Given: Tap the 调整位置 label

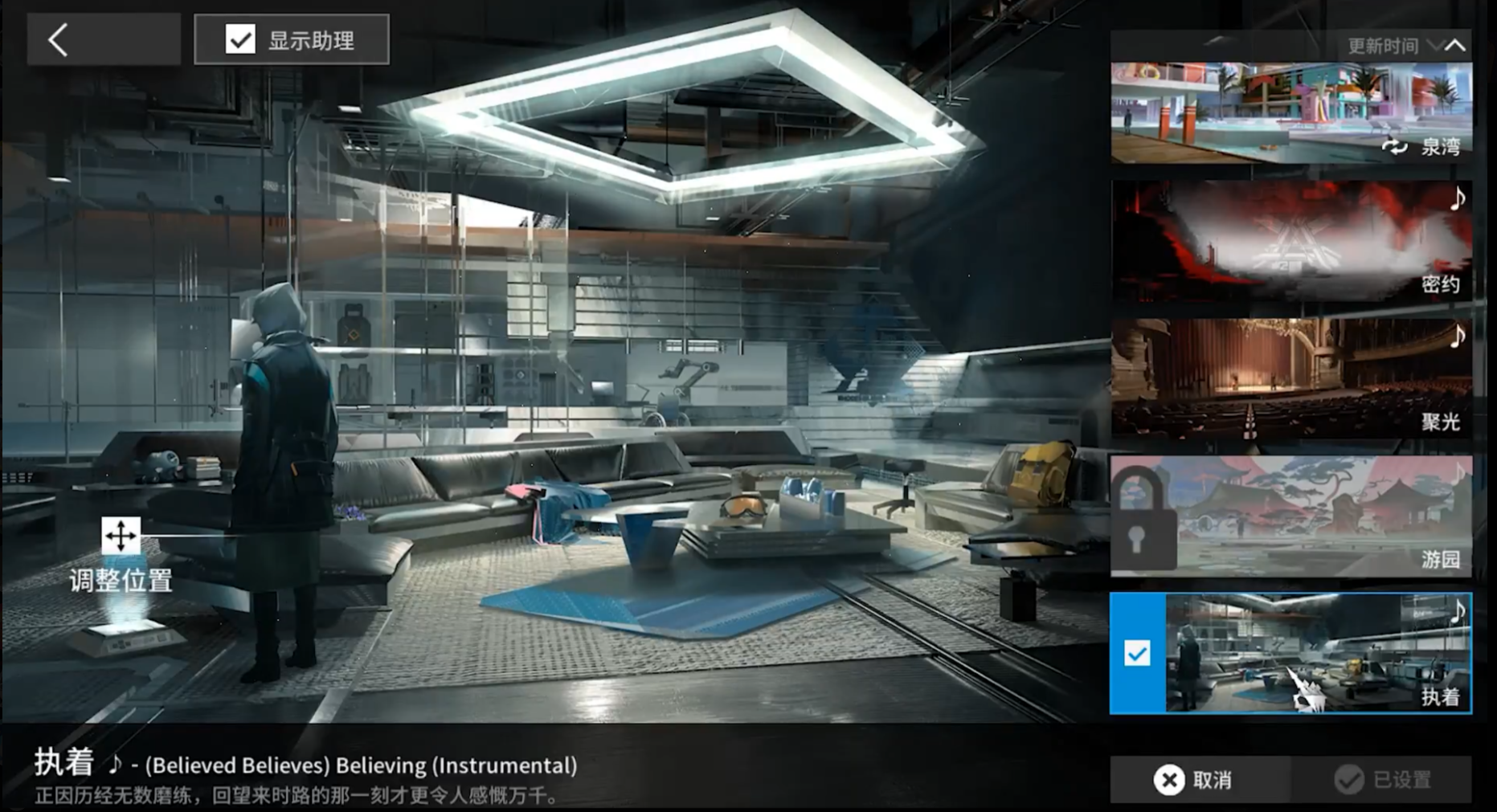Looking at the screenshot, I should click(121, 580).
